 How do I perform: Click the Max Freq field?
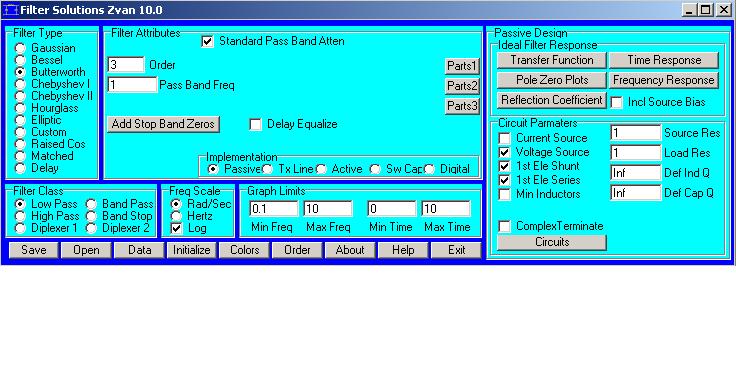[328, 208]
